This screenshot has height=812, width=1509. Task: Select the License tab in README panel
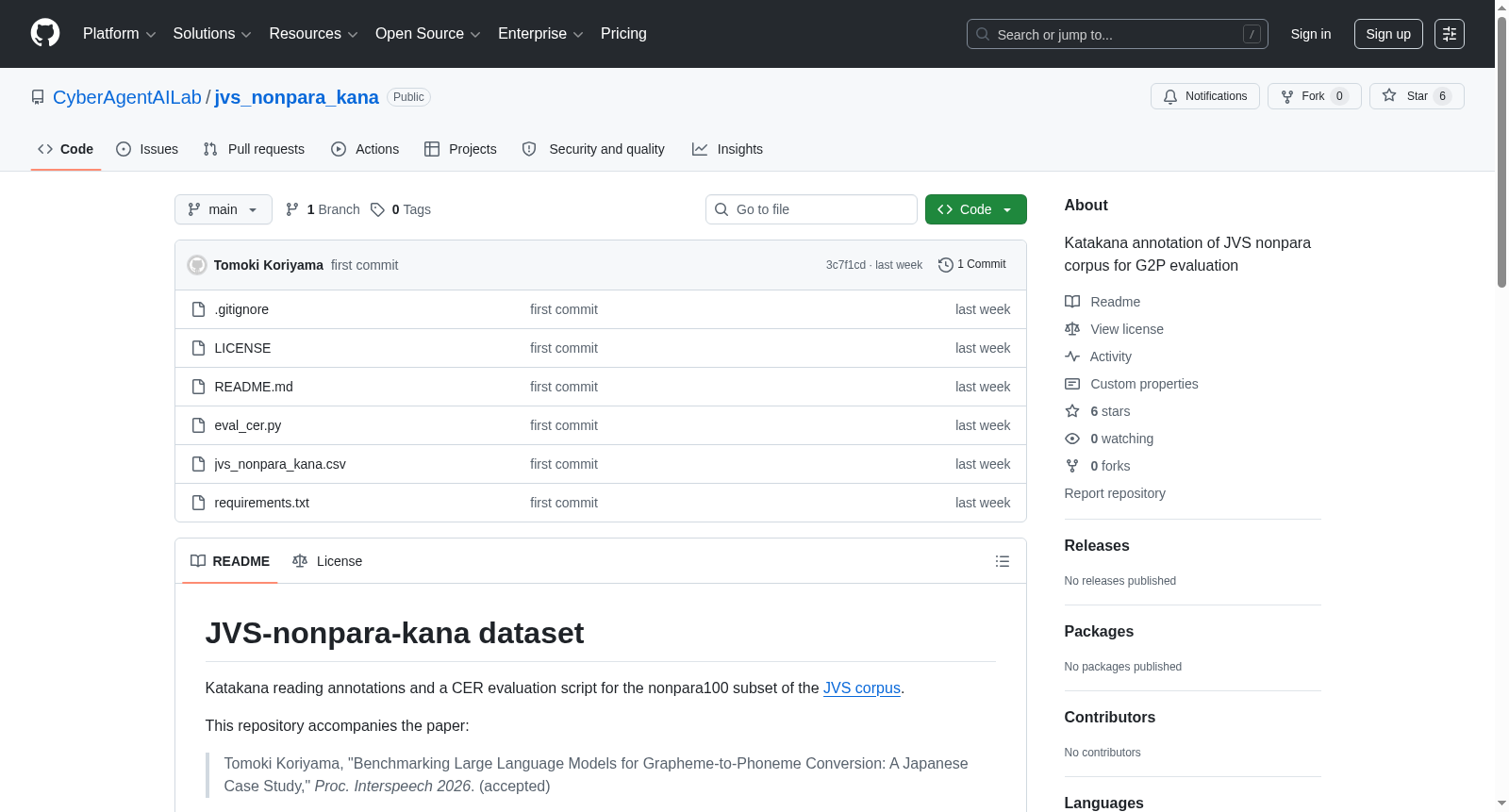(x=327, y=561)
